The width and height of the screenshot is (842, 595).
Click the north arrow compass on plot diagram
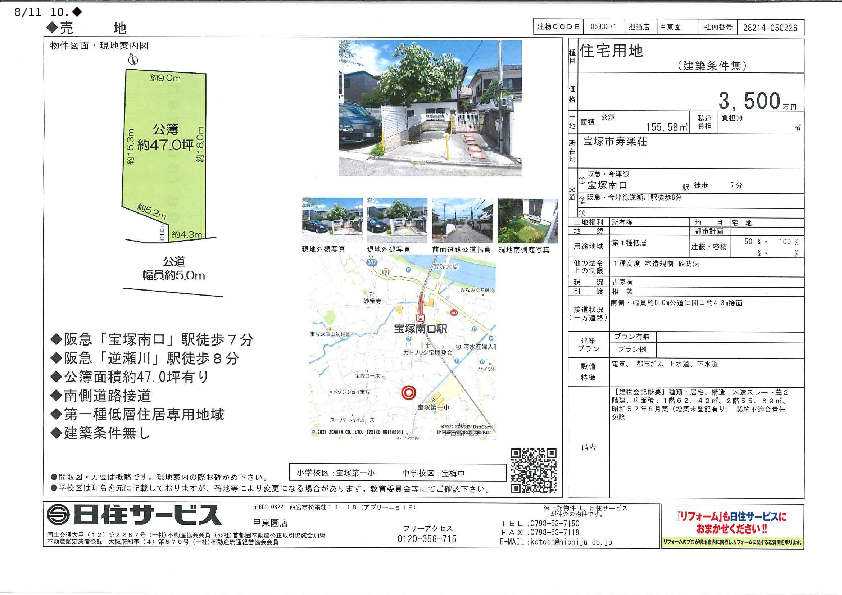(131, 59)
